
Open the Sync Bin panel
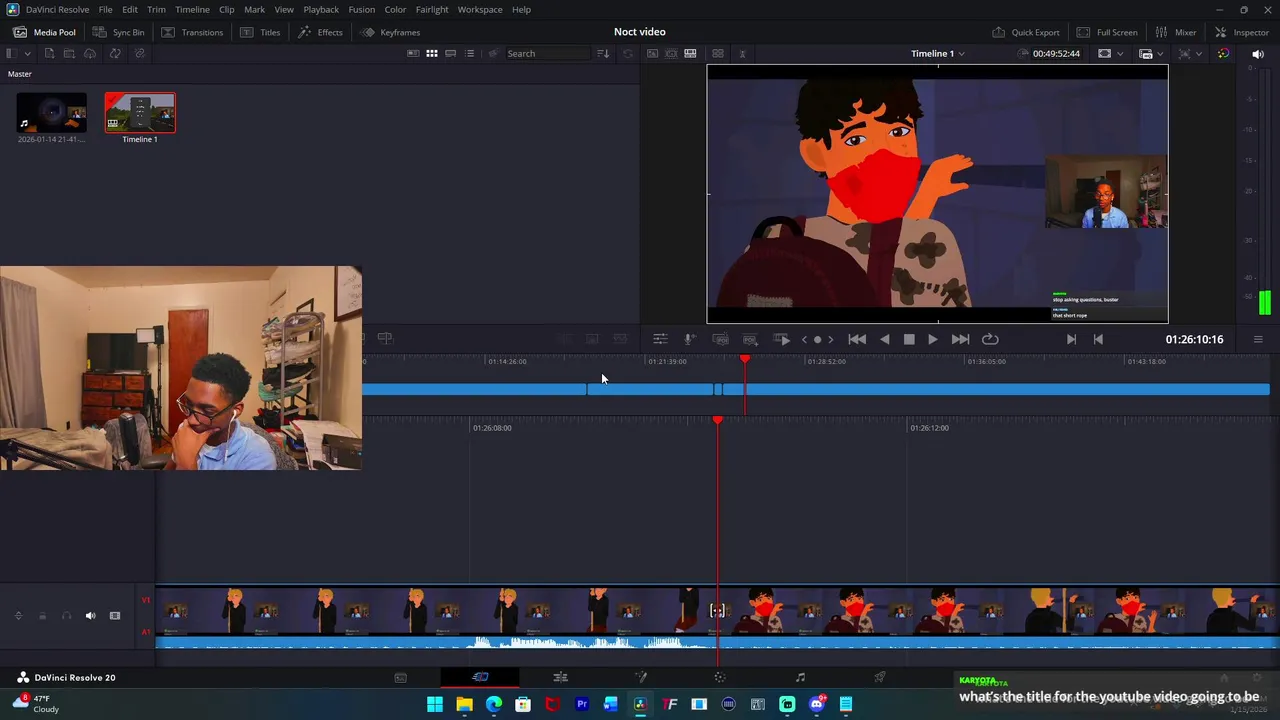pos(119,32)
